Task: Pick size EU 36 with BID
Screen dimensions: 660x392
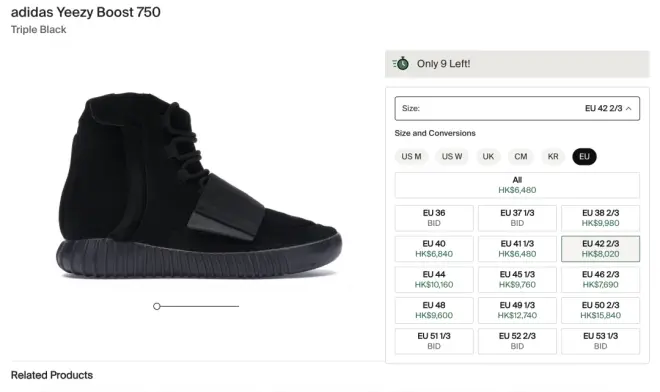Action: click(x=434, y=218)
